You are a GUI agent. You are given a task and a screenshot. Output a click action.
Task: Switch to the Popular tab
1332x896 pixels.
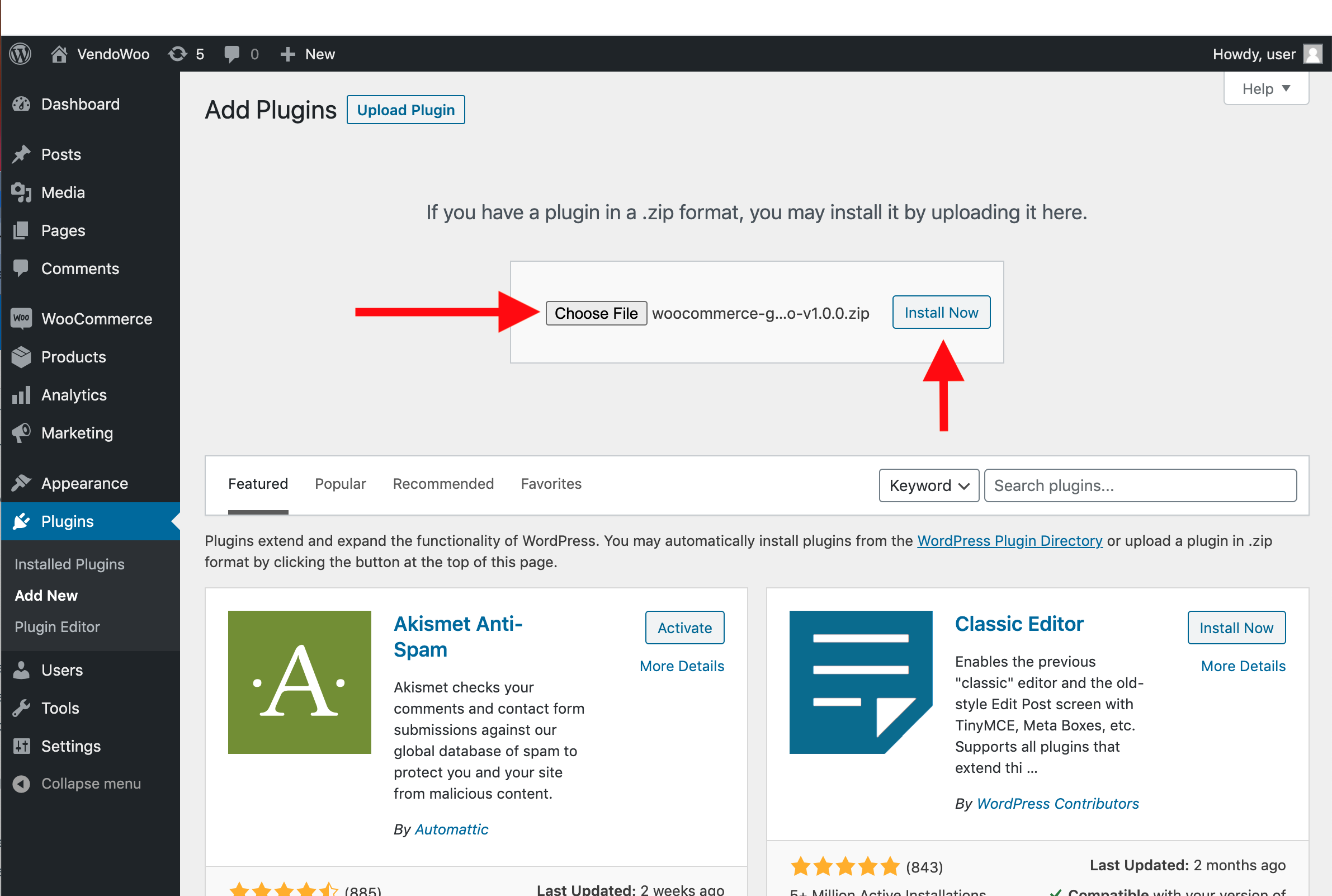(340, 484)
